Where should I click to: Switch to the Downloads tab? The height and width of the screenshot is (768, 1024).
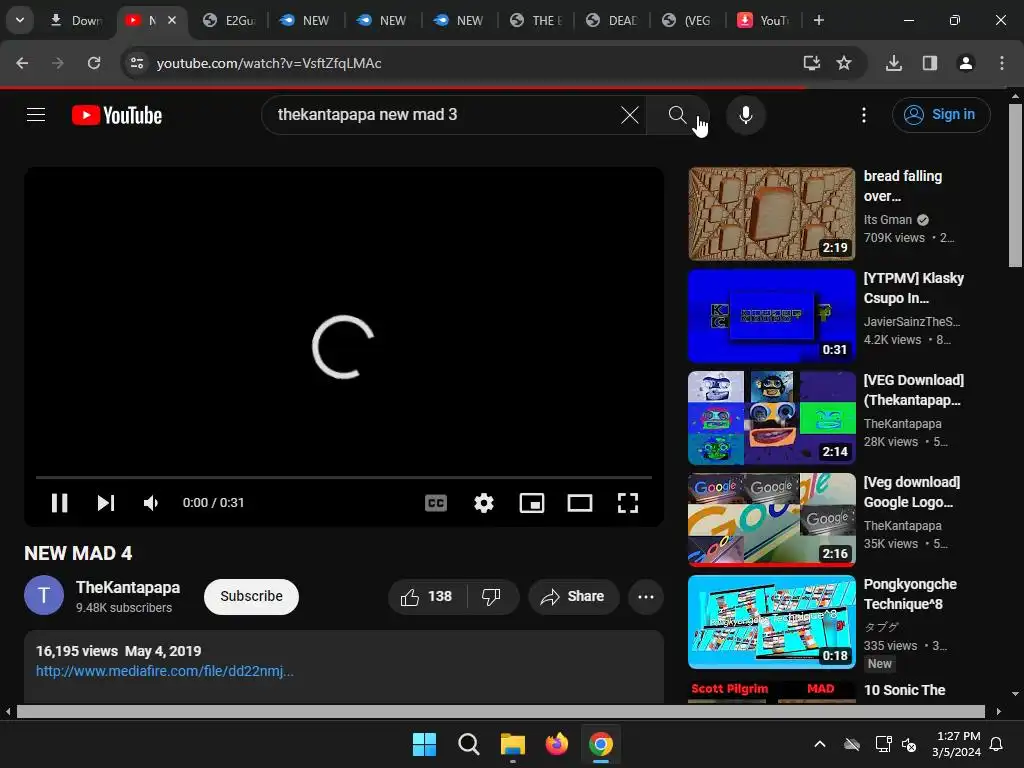tap(77, 20)
